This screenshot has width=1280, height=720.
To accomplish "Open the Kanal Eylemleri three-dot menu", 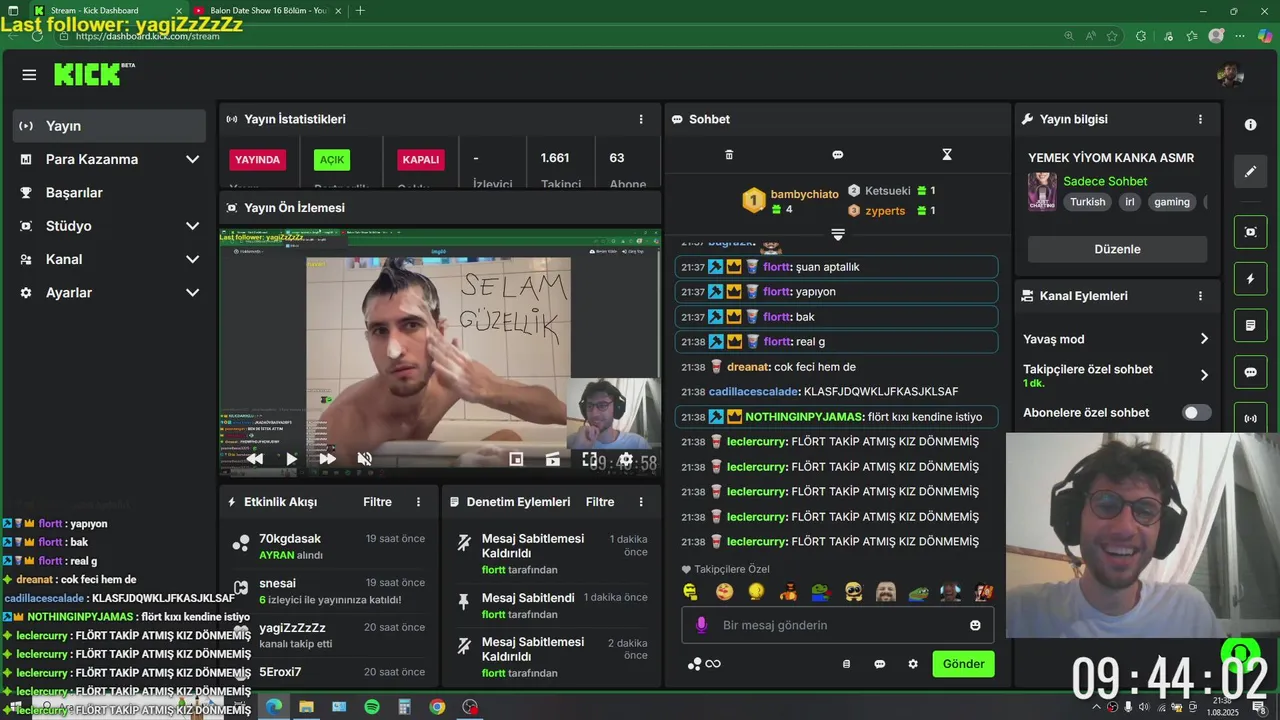I will (x=1200, y=296).
